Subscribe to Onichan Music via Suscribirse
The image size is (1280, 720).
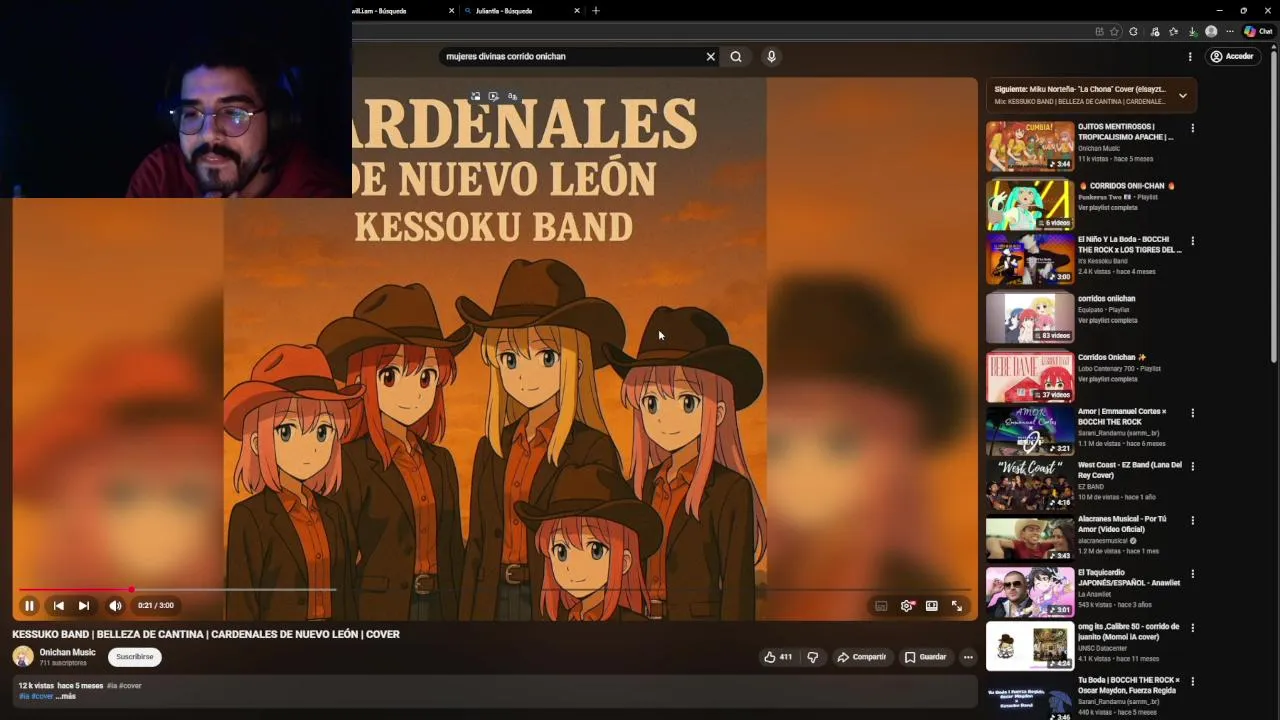(134, 657)
